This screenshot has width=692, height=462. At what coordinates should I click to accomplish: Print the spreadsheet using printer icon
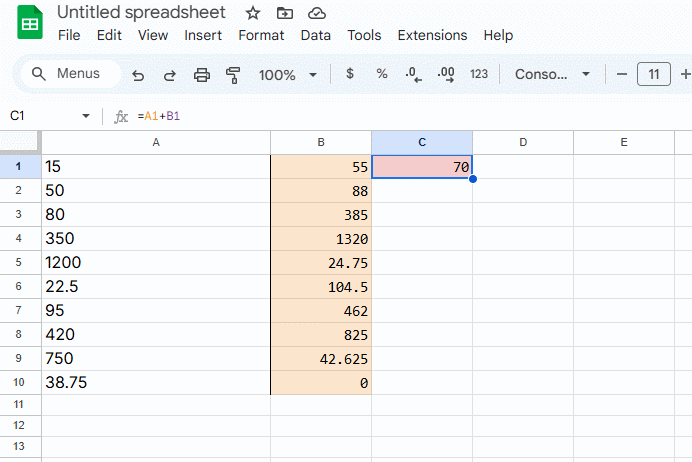pyautogui.click(x=202, y=75)
